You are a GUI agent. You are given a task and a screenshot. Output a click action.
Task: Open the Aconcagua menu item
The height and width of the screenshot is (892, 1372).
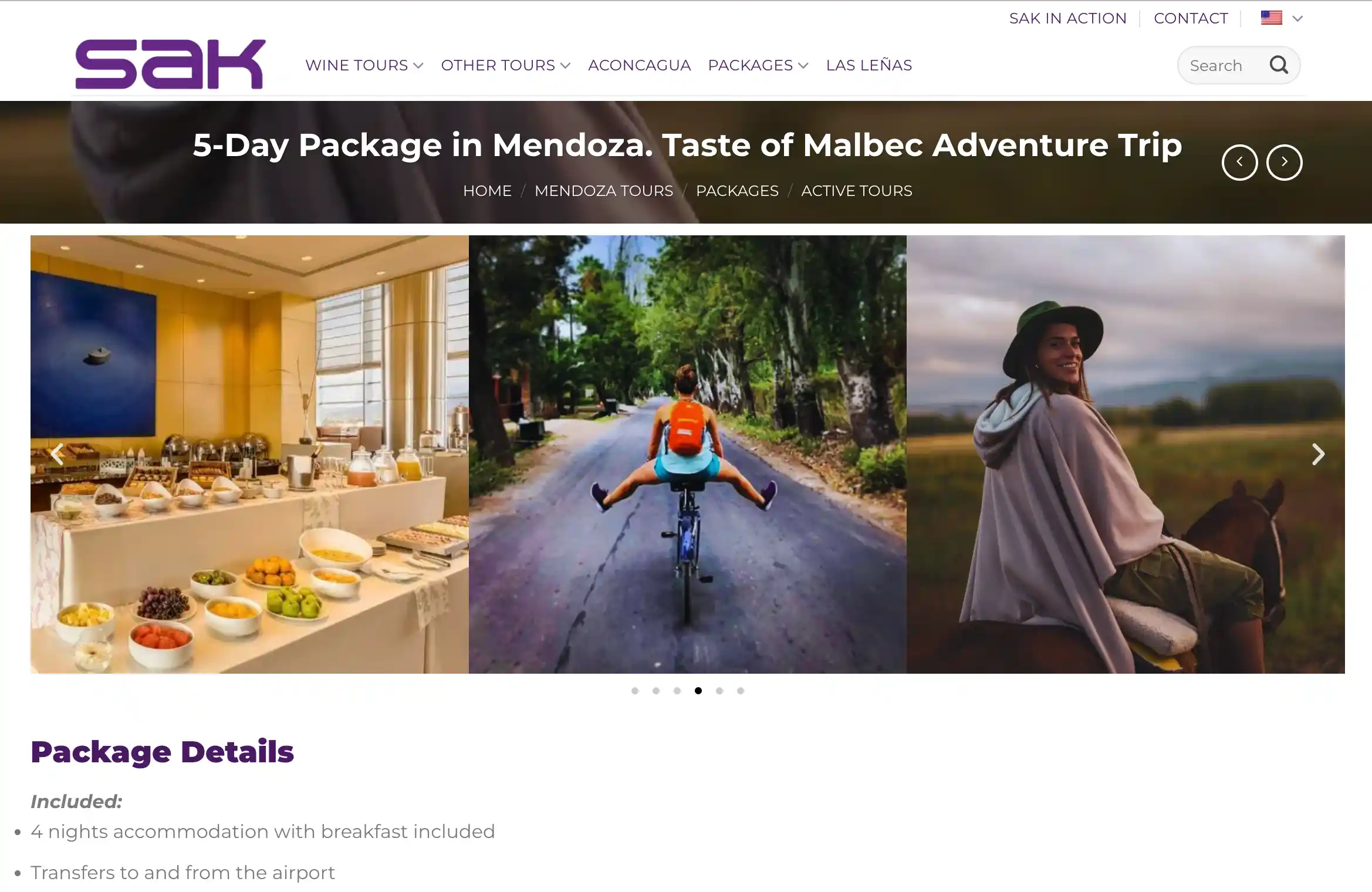(639, 65)
